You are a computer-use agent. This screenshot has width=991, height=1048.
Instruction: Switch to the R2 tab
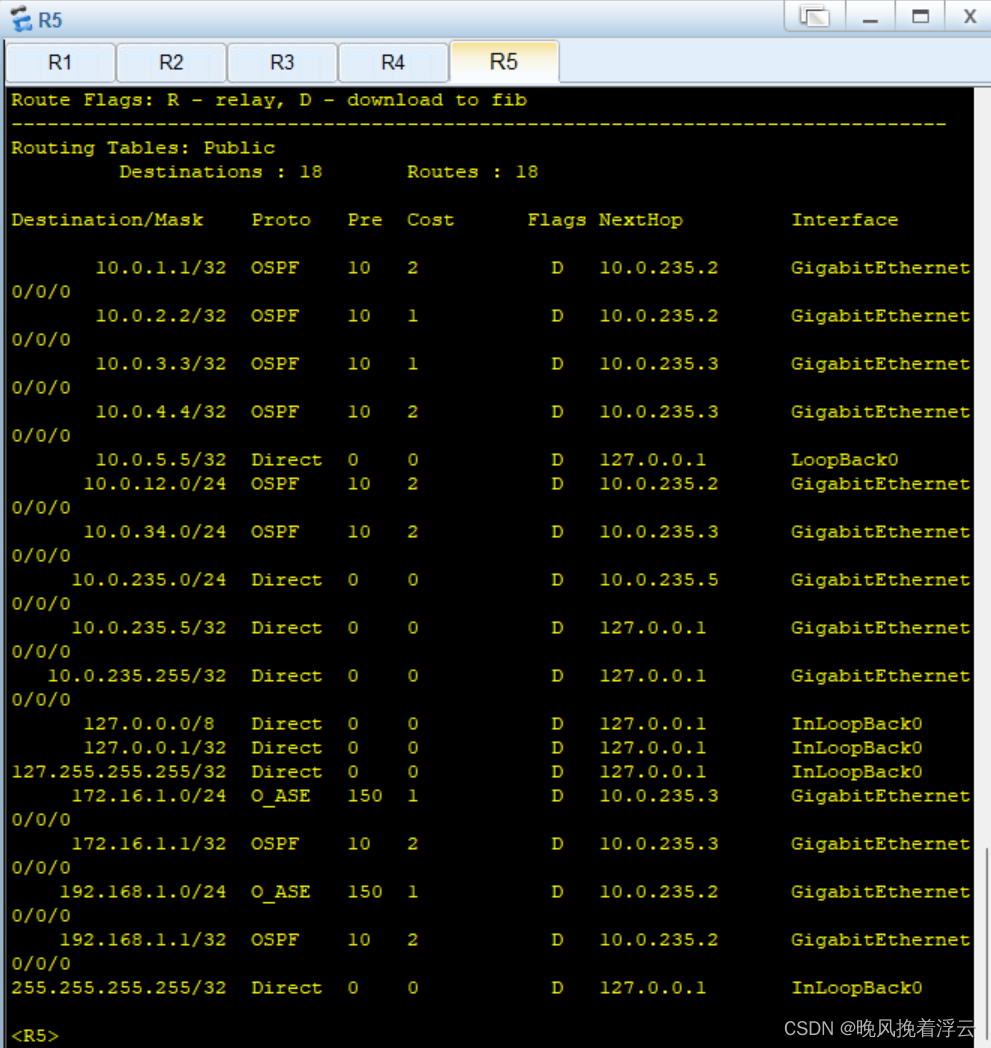point(171,62)
